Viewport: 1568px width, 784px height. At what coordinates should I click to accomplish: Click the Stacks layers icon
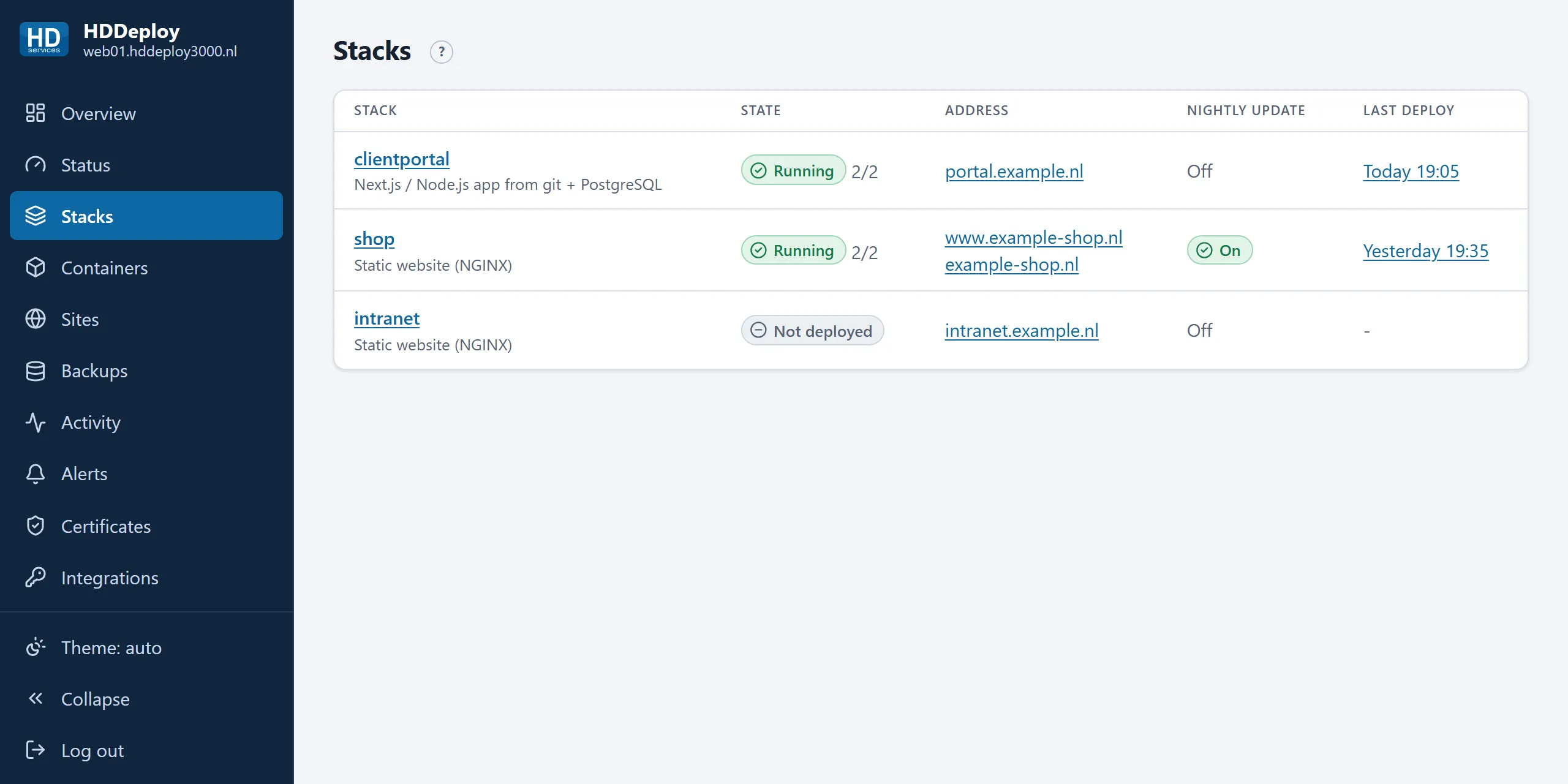(x=36, y=216)
